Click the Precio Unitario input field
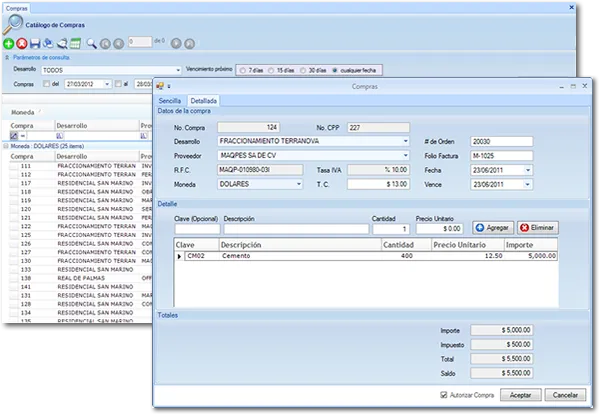599x414 pixels. tap(439, 229)
